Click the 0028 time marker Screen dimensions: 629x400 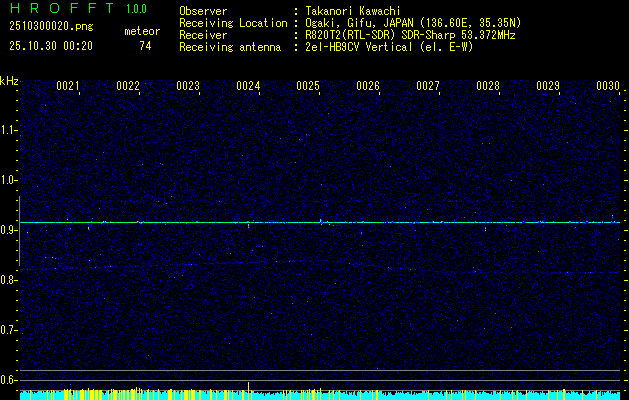(488, 87)
